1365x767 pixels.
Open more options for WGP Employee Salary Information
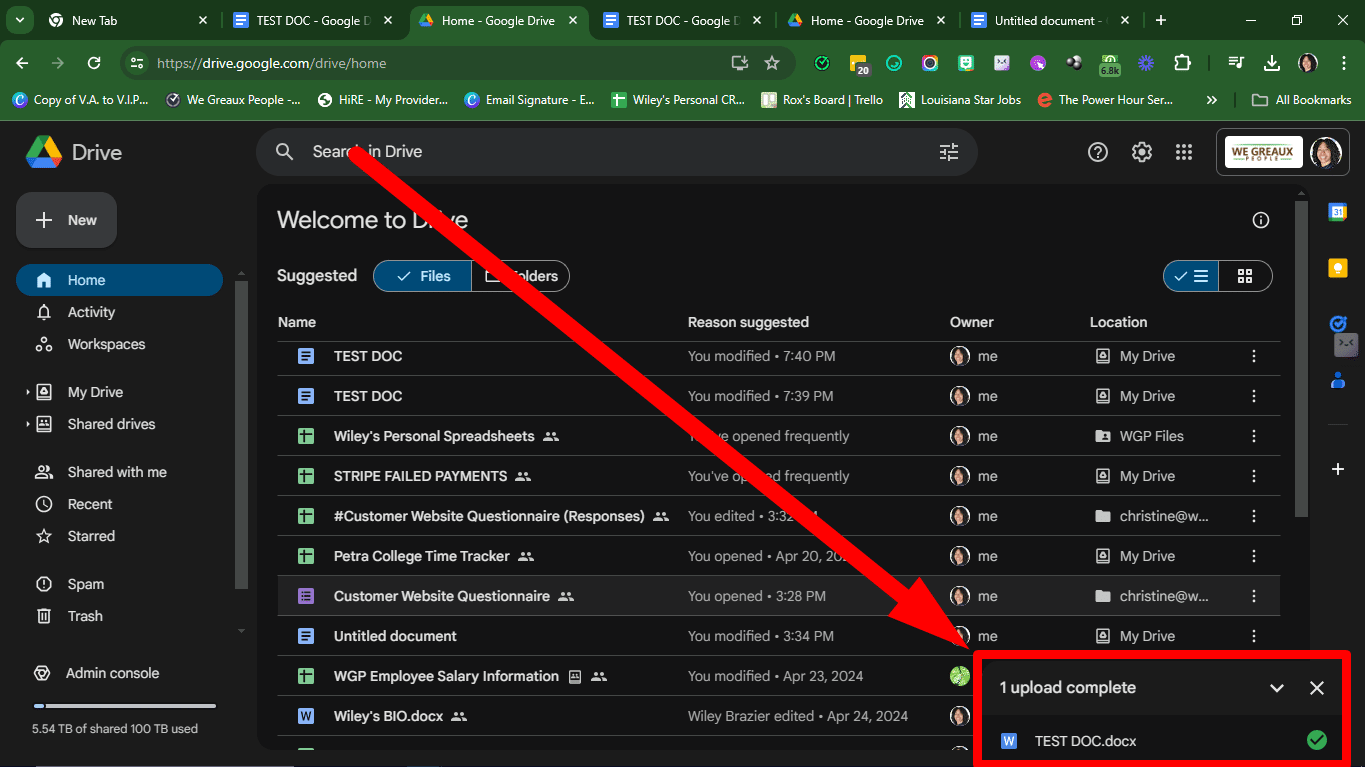[x=1254, y=676]
